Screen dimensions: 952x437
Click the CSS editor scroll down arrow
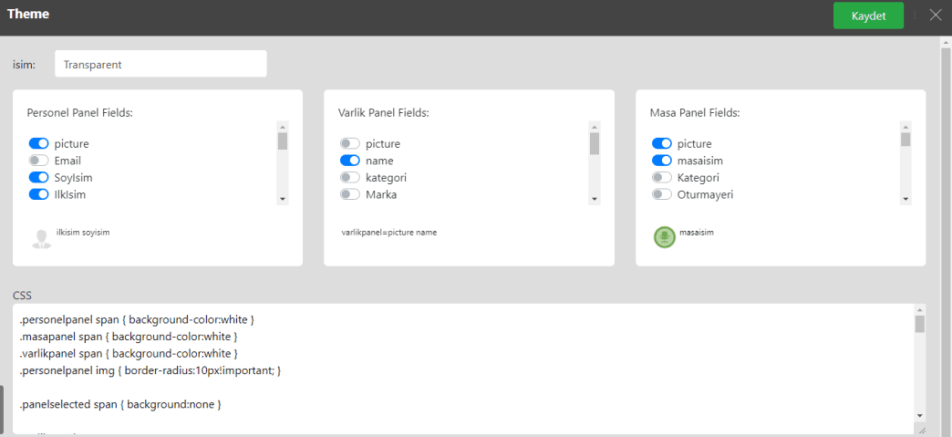click(919, 414)
